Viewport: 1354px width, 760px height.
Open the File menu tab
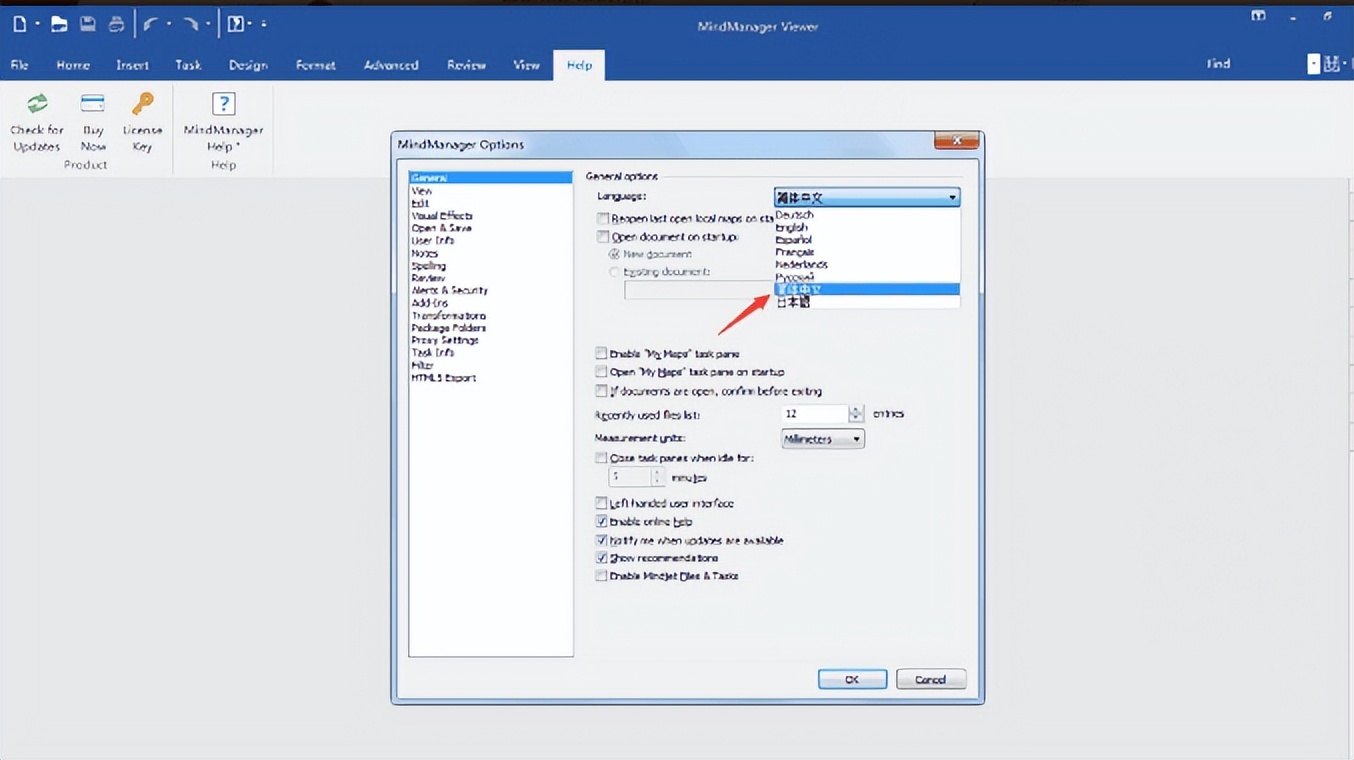point(19,65)
